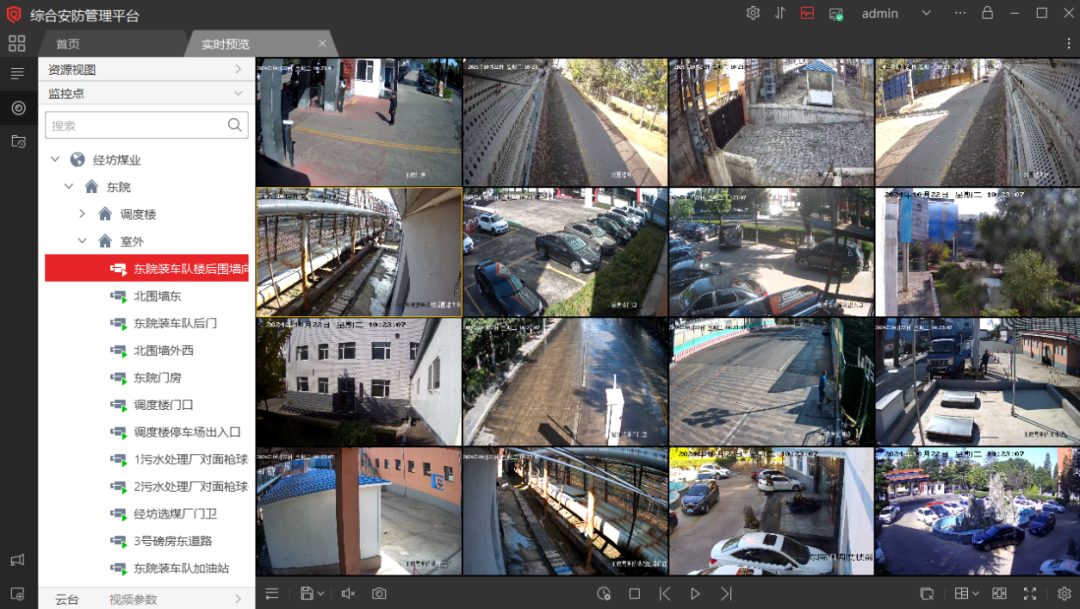Image resolution: width=1080 pixels, height=609 pixels.
Task: Click the lock screen padlock icon
Action: pyautogui.click(x=987, y=13)
